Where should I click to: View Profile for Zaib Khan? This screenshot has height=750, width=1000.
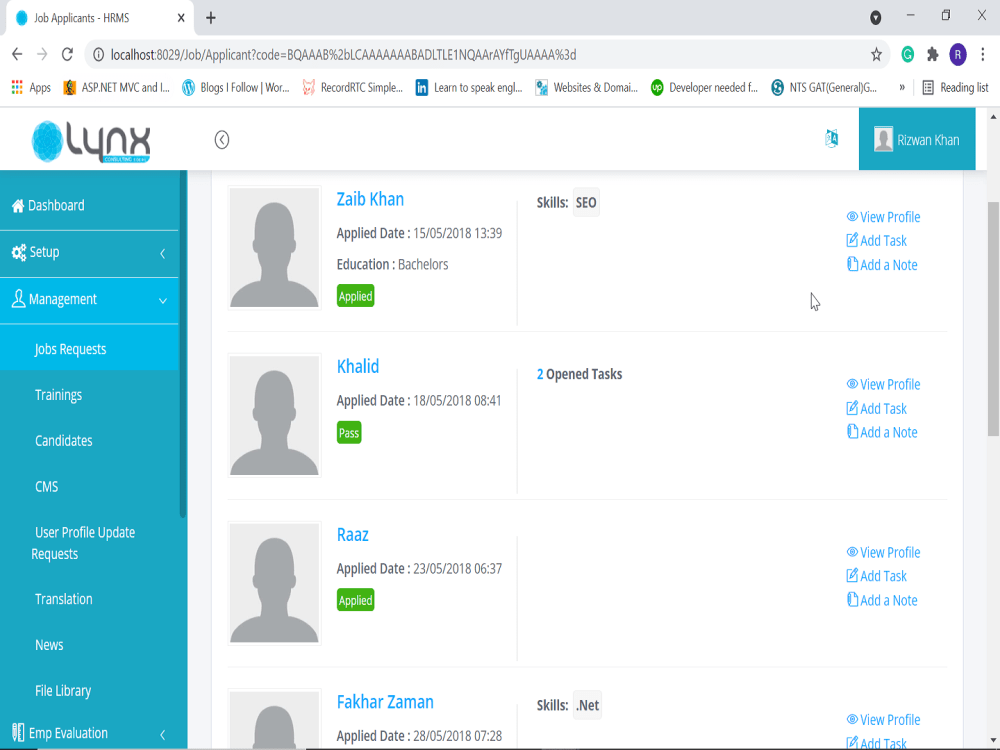pyautogui.click(x=883, y=217)
